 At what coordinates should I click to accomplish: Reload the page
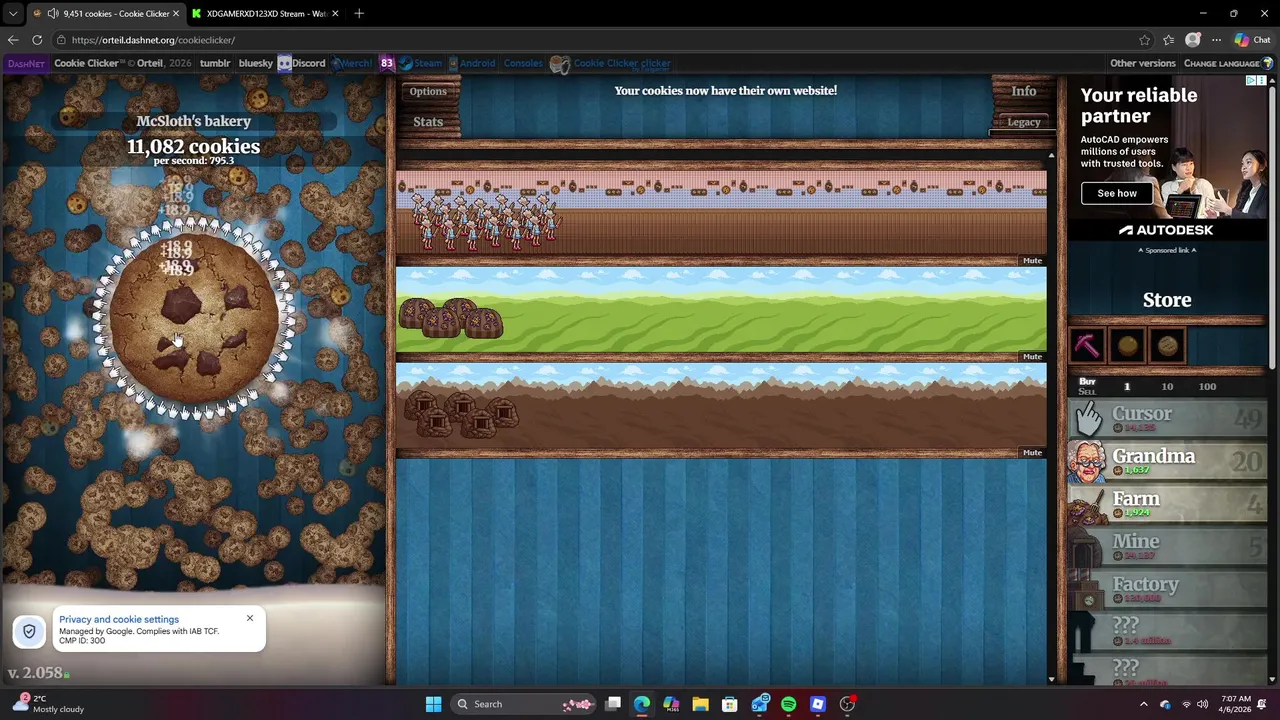pos(37,40)
